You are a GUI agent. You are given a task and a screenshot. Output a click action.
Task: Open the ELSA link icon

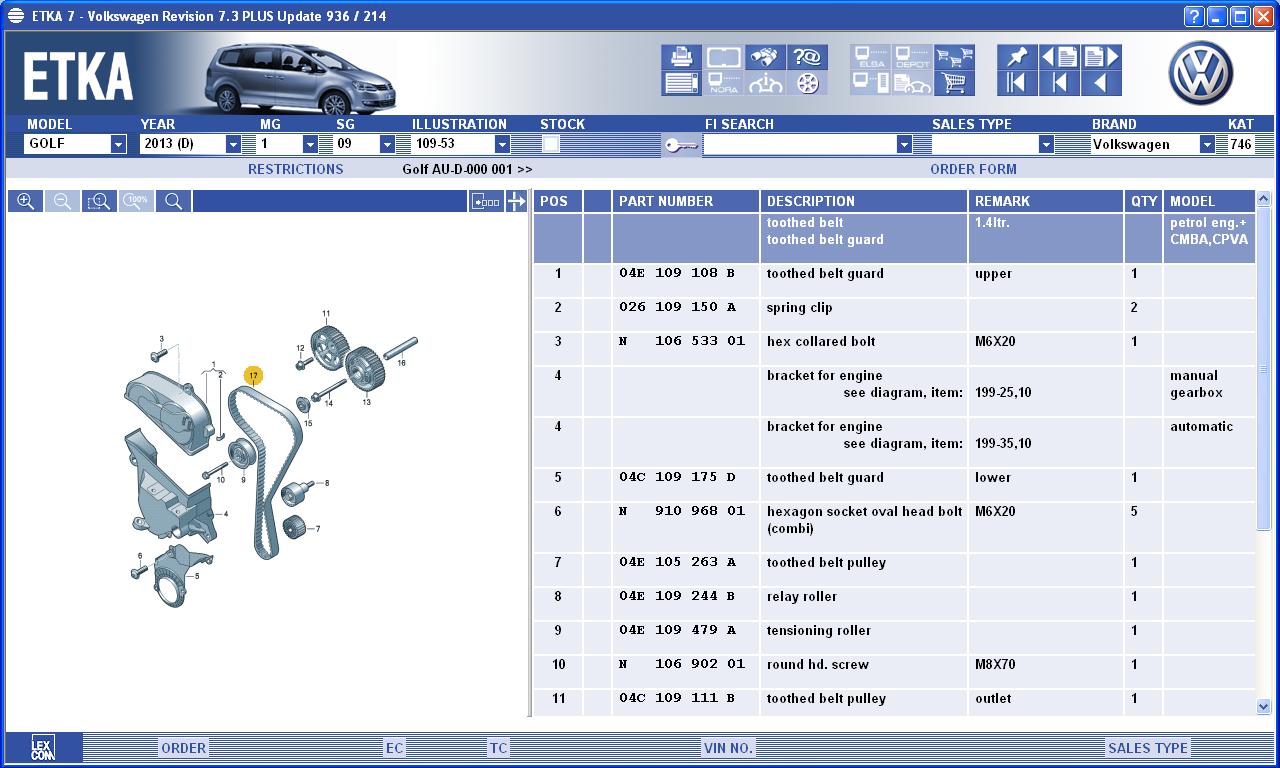click(x=871, y=56)
